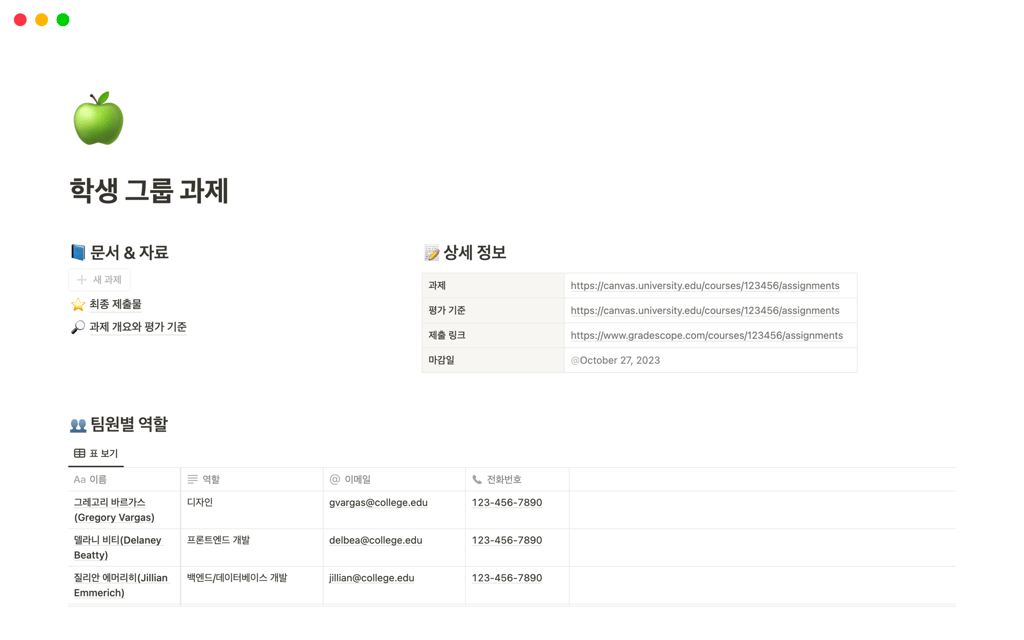1024x640 pixels.
Task: Click the 📝 emoji on 상세 정보 heading
Action: point(431,252)
